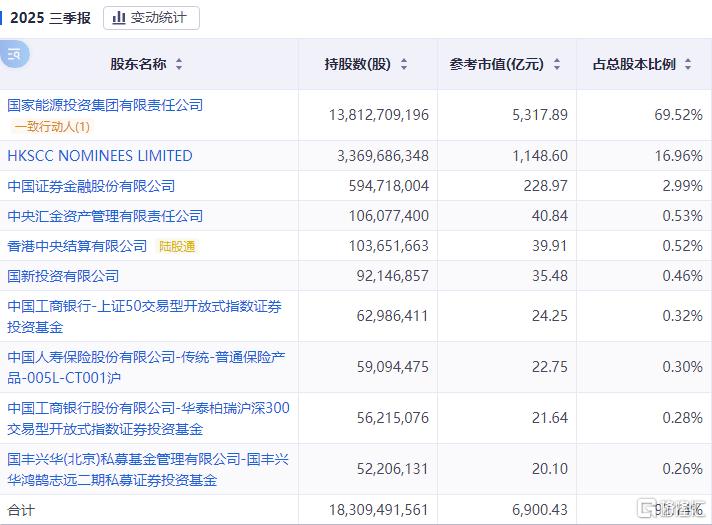Click market value 228.97
This screenshot has width=712, height=525.
(545, 186)
